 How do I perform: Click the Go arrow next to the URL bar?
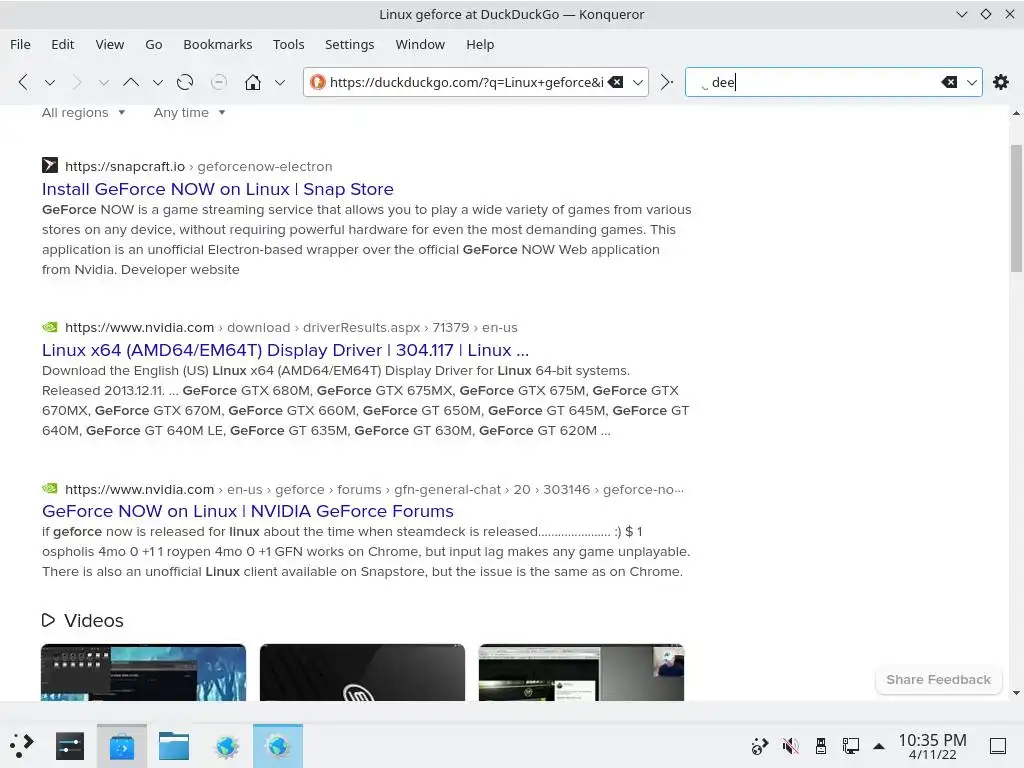pos(666,82)
